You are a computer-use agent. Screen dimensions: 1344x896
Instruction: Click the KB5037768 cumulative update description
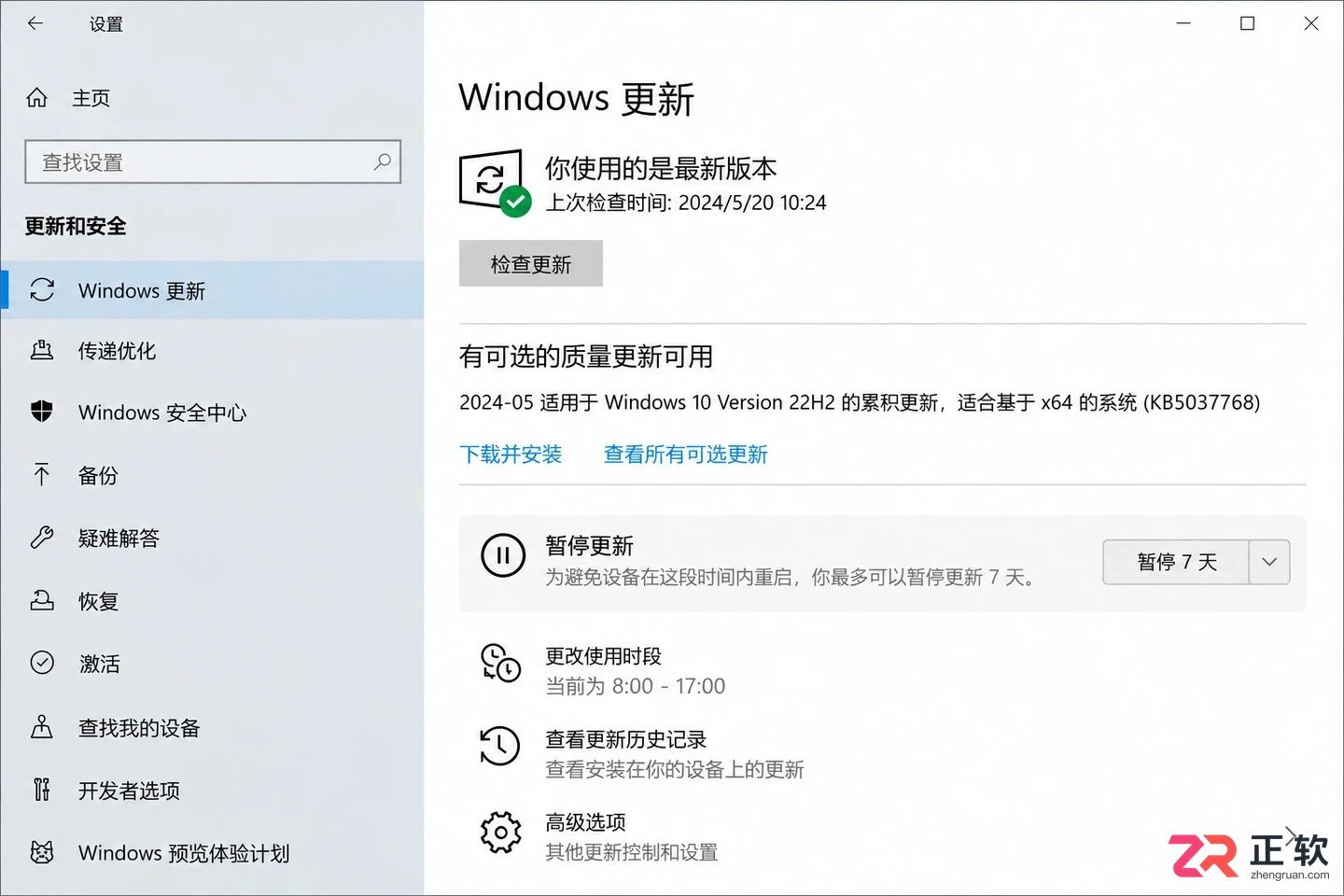[860, 402]
